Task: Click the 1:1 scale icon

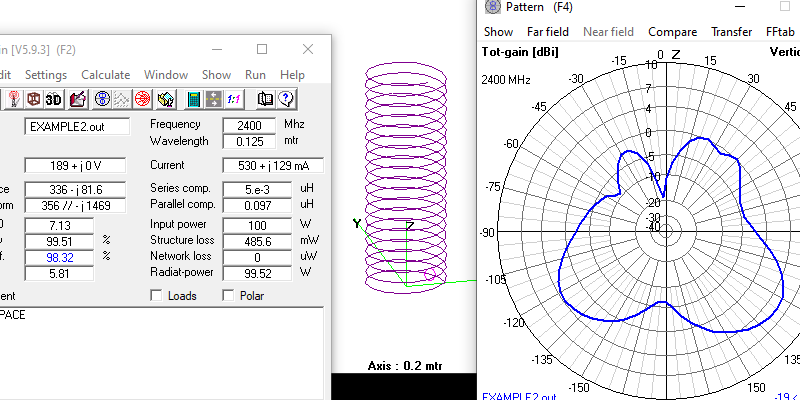Action: click(x=234, y=99)
